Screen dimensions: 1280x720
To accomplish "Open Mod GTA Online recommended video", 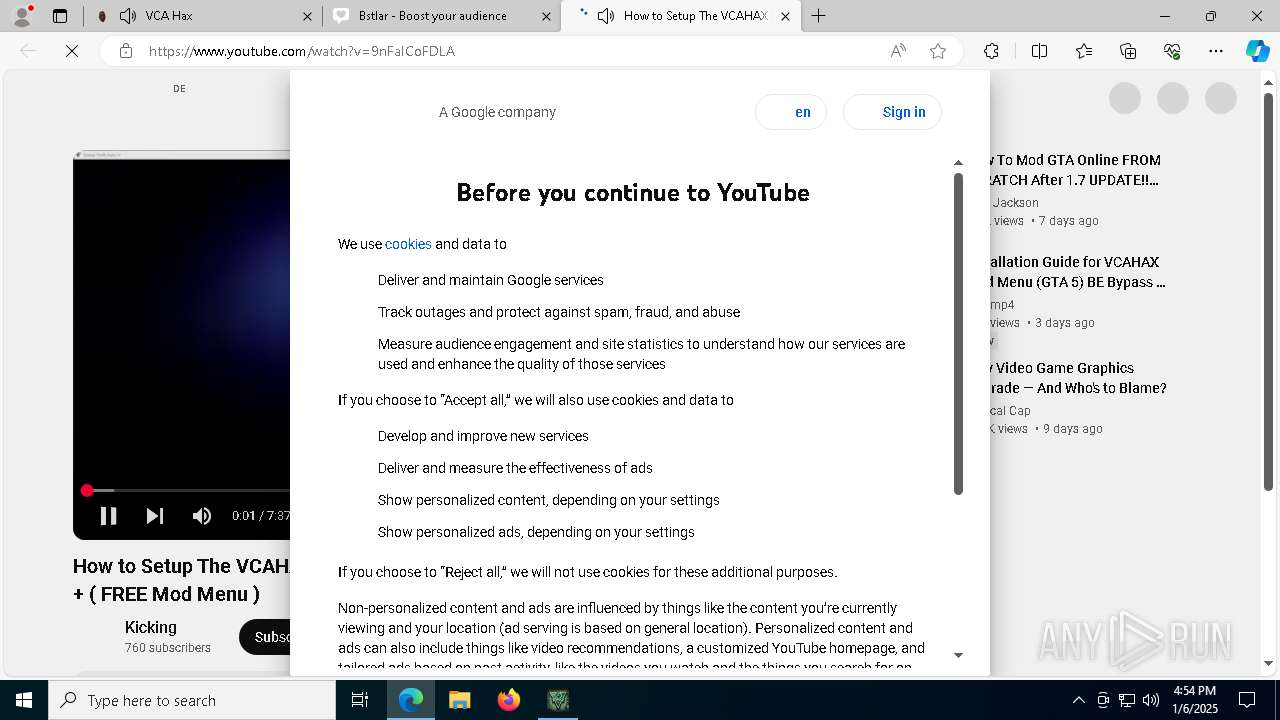I will click(x=1075, y=170).
